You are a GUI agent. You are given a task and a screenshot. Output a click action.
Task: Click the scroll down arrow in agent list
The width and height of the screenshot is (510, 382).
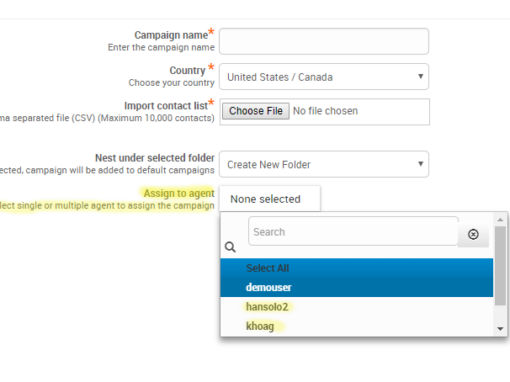click(500, 329)
